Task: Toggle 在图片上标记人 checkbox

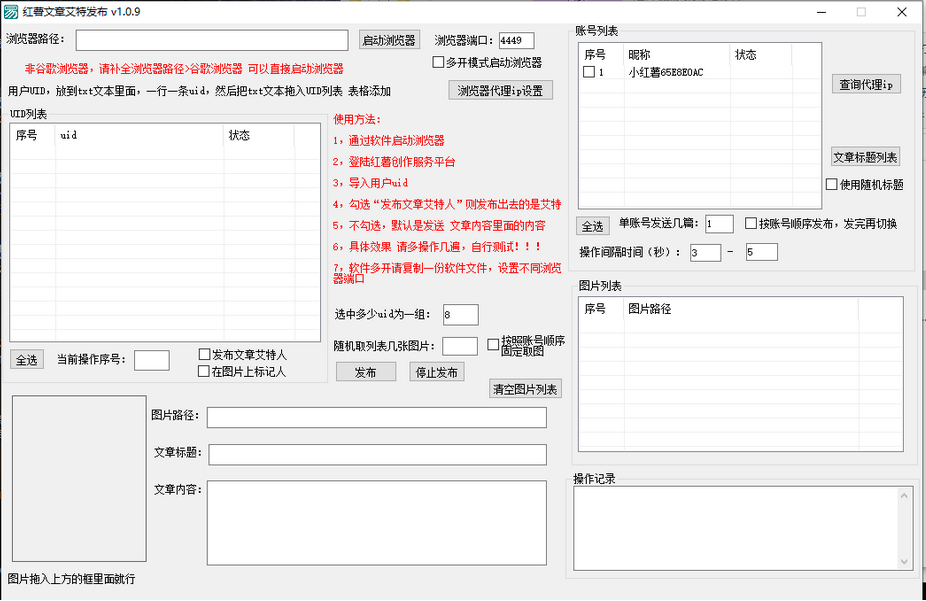Action: (x=204, y=371)
